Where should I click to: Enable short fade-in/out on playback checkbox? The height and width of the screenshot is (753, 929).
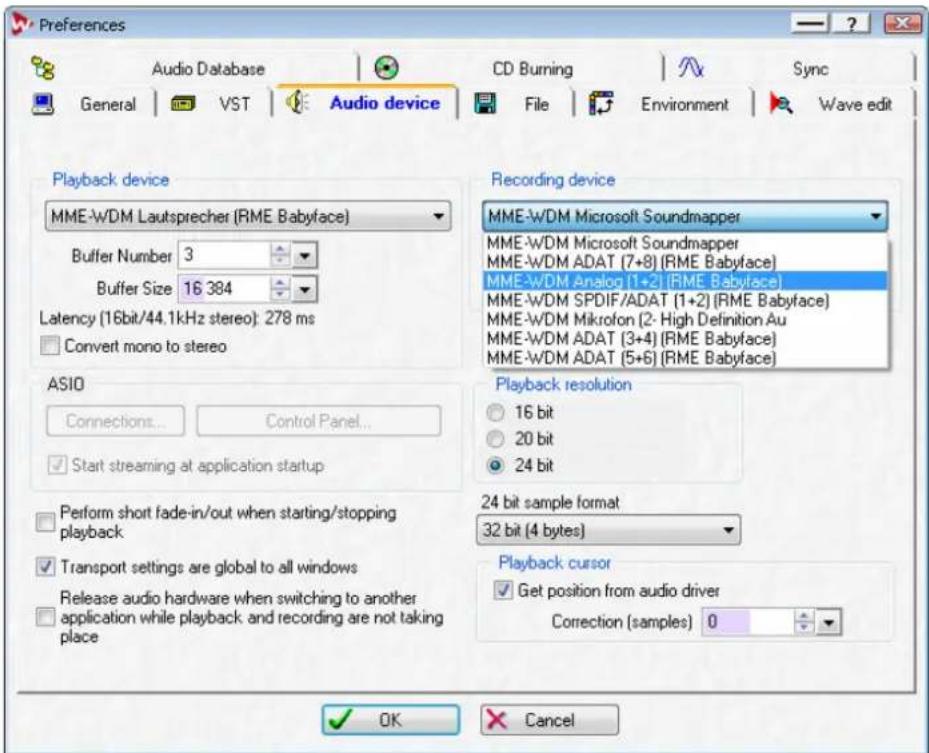click(45, 522)
